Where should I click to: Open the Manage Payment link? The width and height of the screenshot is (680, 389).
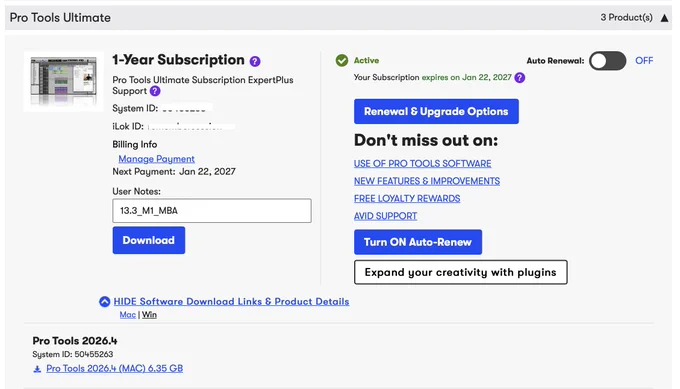coord(157,159)
